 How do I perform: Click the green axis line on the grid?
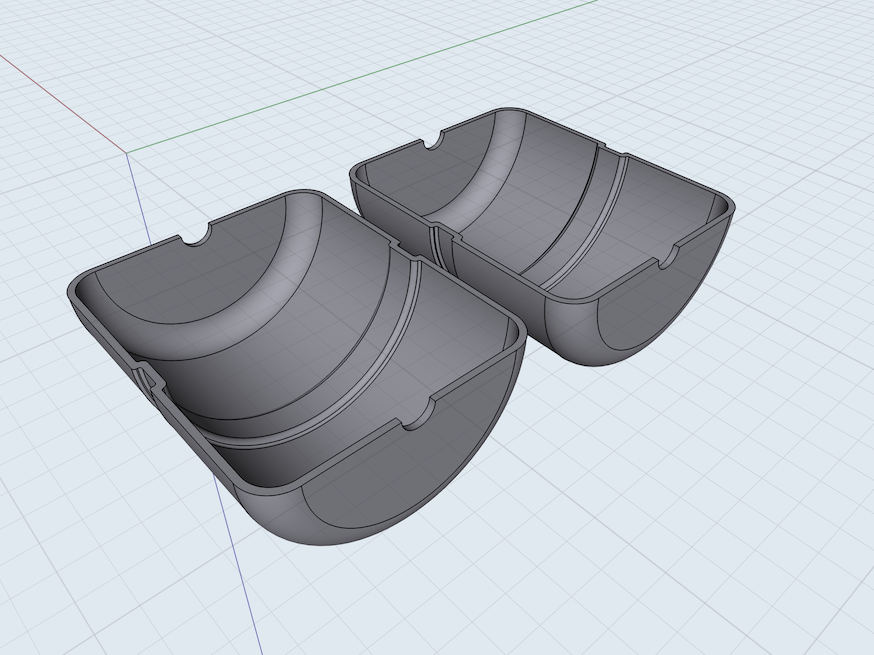pos(362,76)
